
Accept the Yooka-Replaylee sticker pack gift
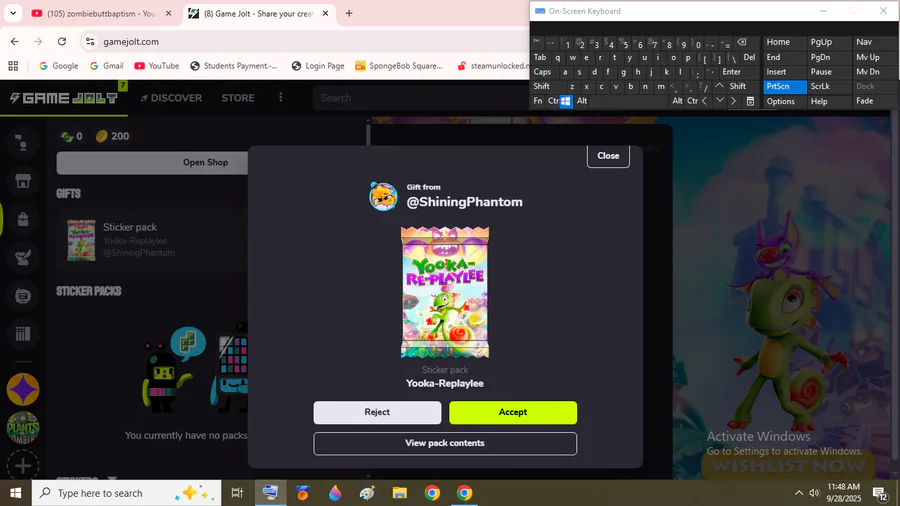[513, 412]
